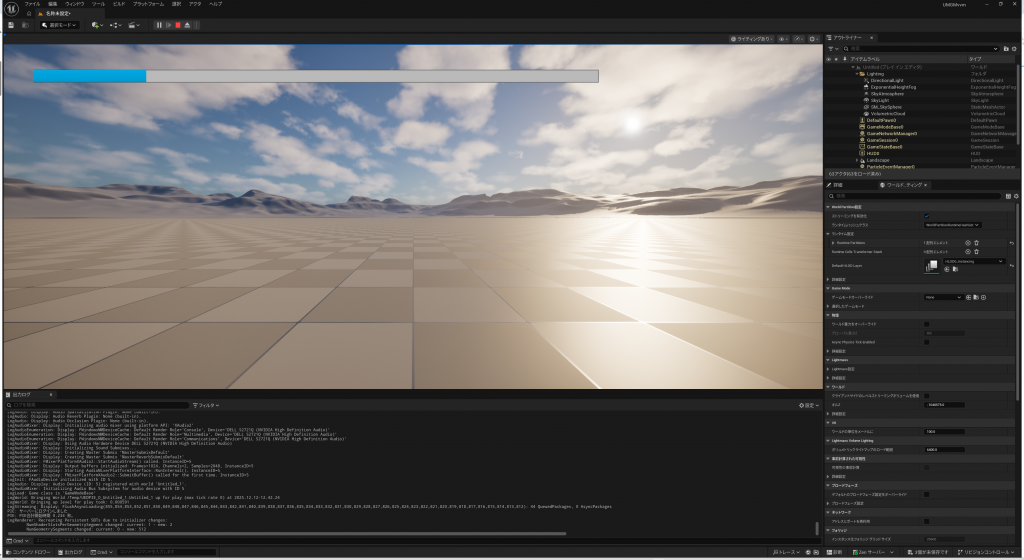This screenshot has height=560, width=1024.
Task: Open the コンテンツドロワー button
Action: pos(30,552)
